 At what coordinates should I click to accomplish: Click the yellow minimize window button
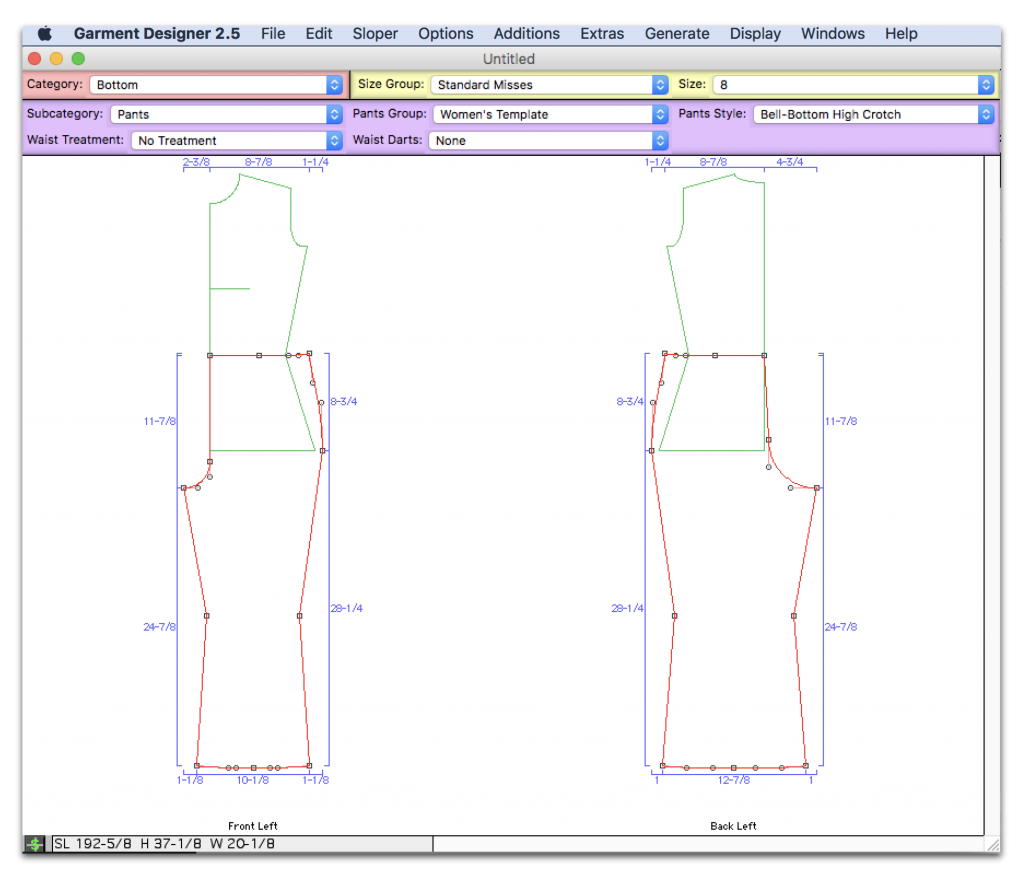tap(56, 59)
